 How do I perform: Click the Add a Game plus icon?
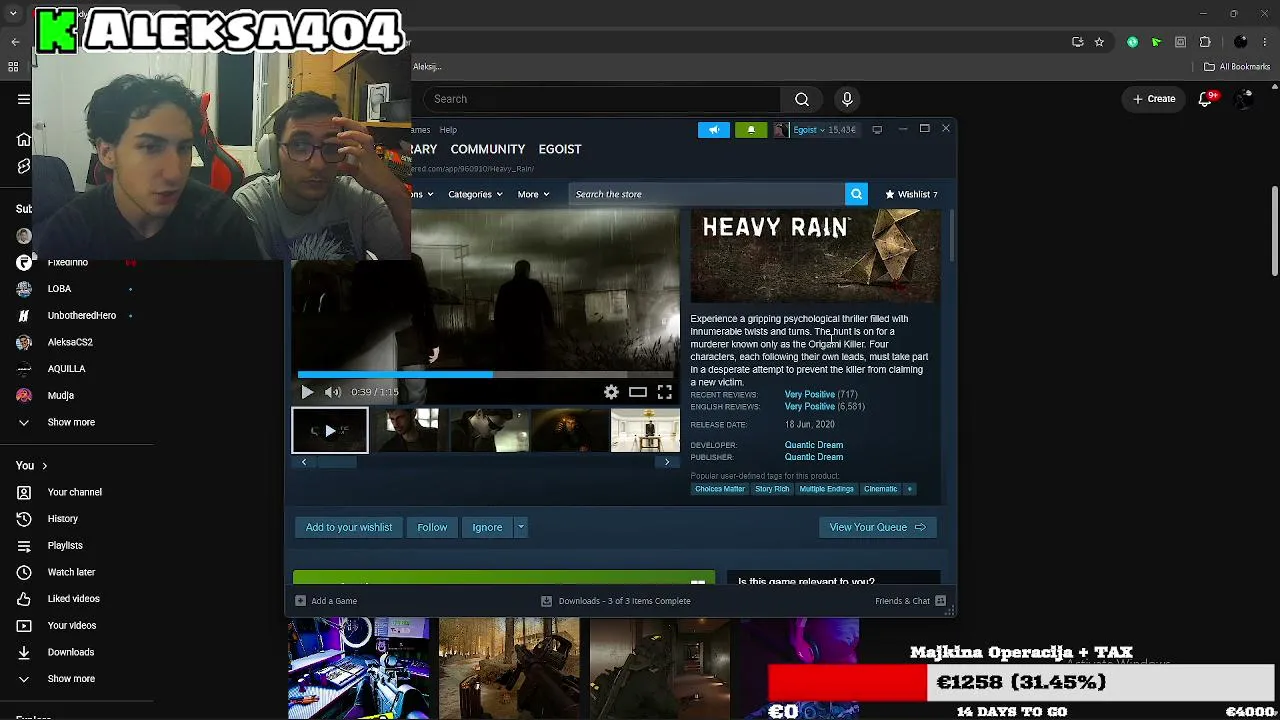coord(300,601)
